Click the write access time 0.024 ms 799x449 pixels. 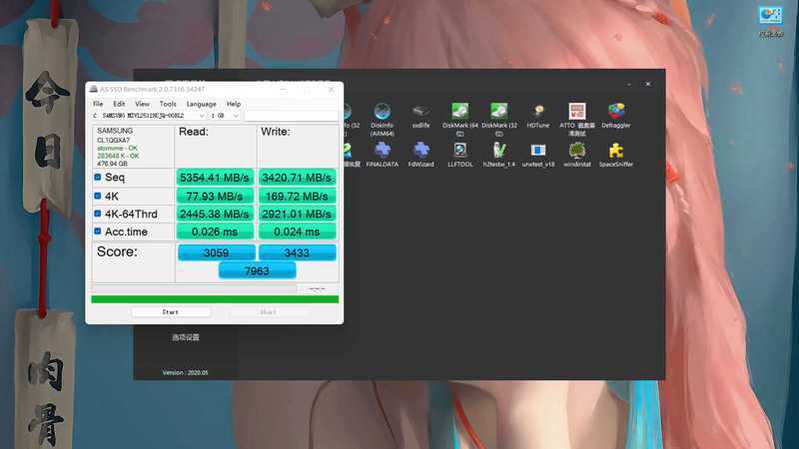[x=297, y=232]
